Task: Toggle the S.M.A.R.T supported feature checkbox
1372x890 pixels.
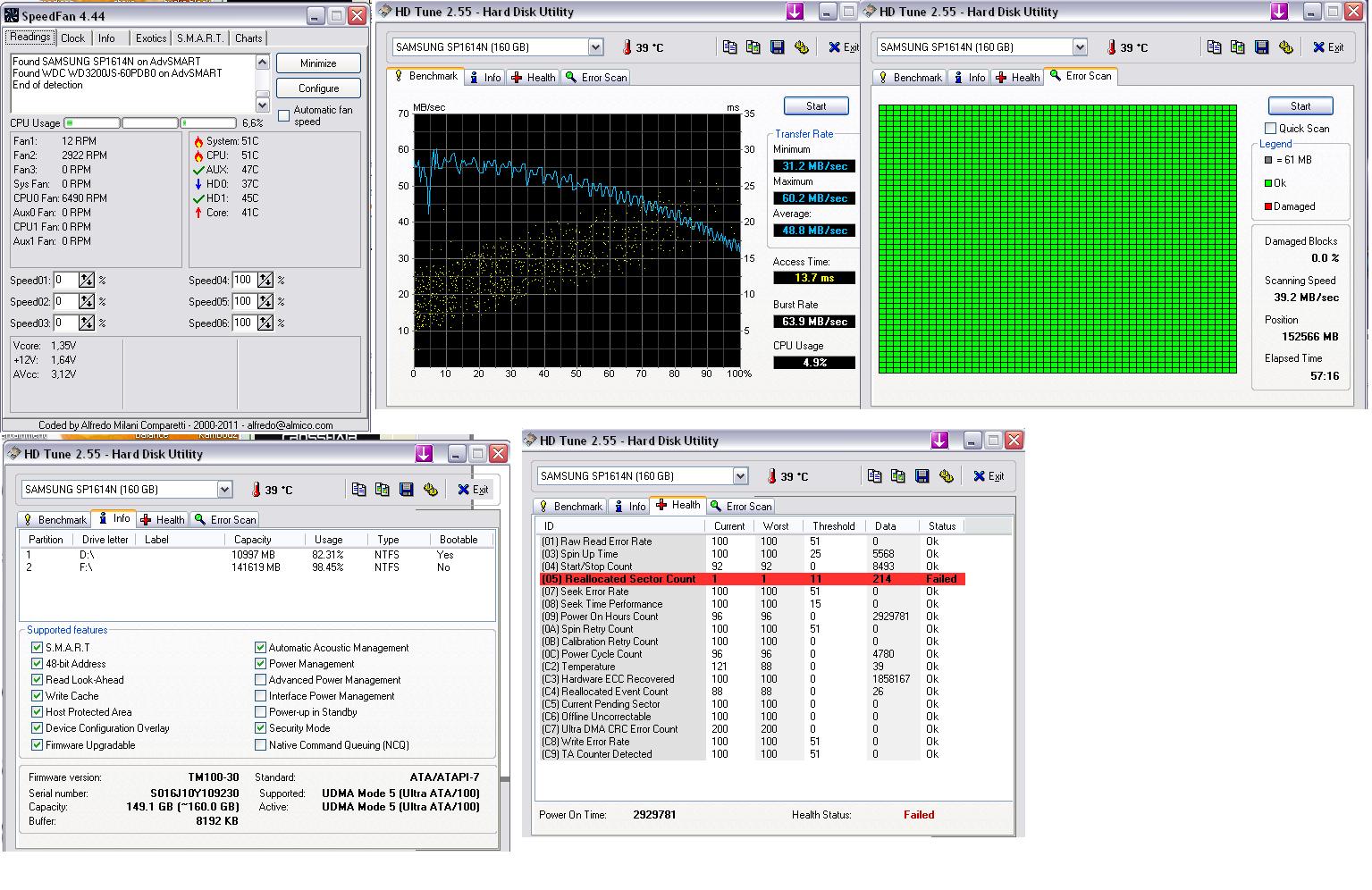Action: point(37,648)
